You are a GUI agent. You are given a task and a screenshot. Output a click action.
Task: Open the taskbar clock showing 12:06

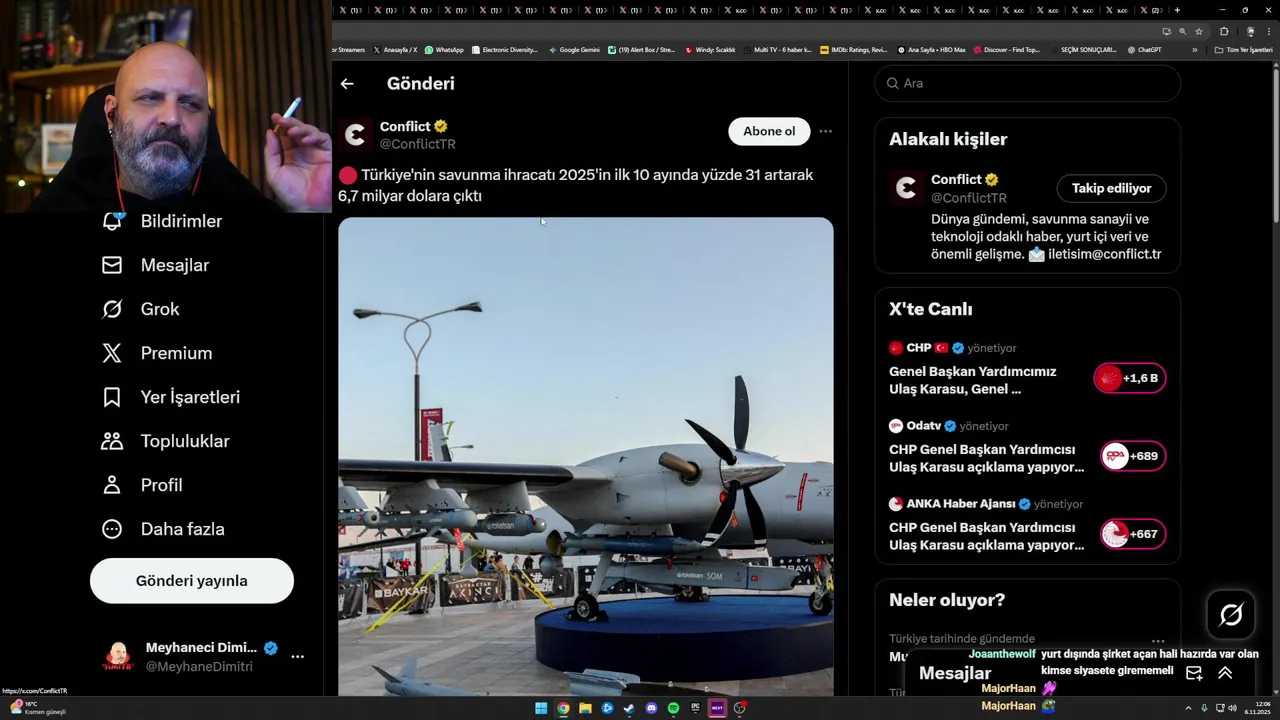[x=1257, y=708]
